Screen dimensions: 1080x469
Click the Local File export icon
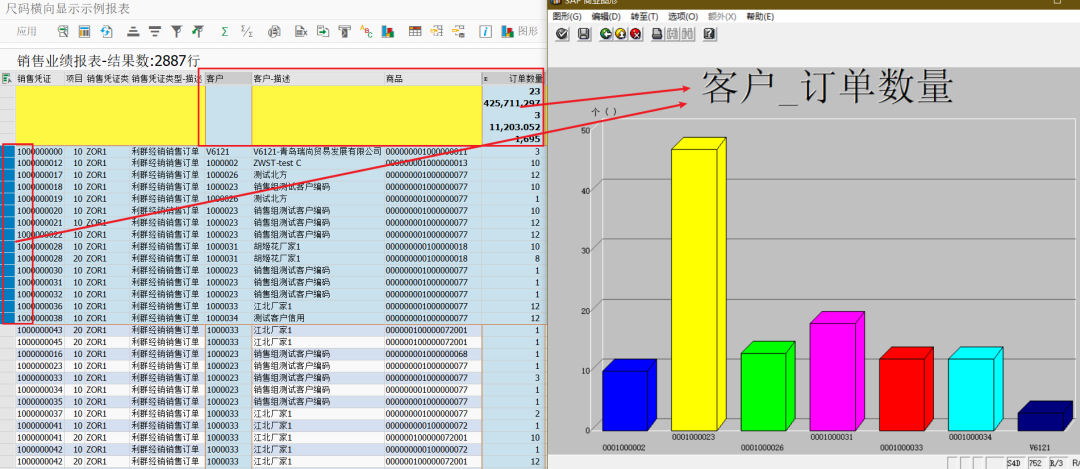click(322, 31)
